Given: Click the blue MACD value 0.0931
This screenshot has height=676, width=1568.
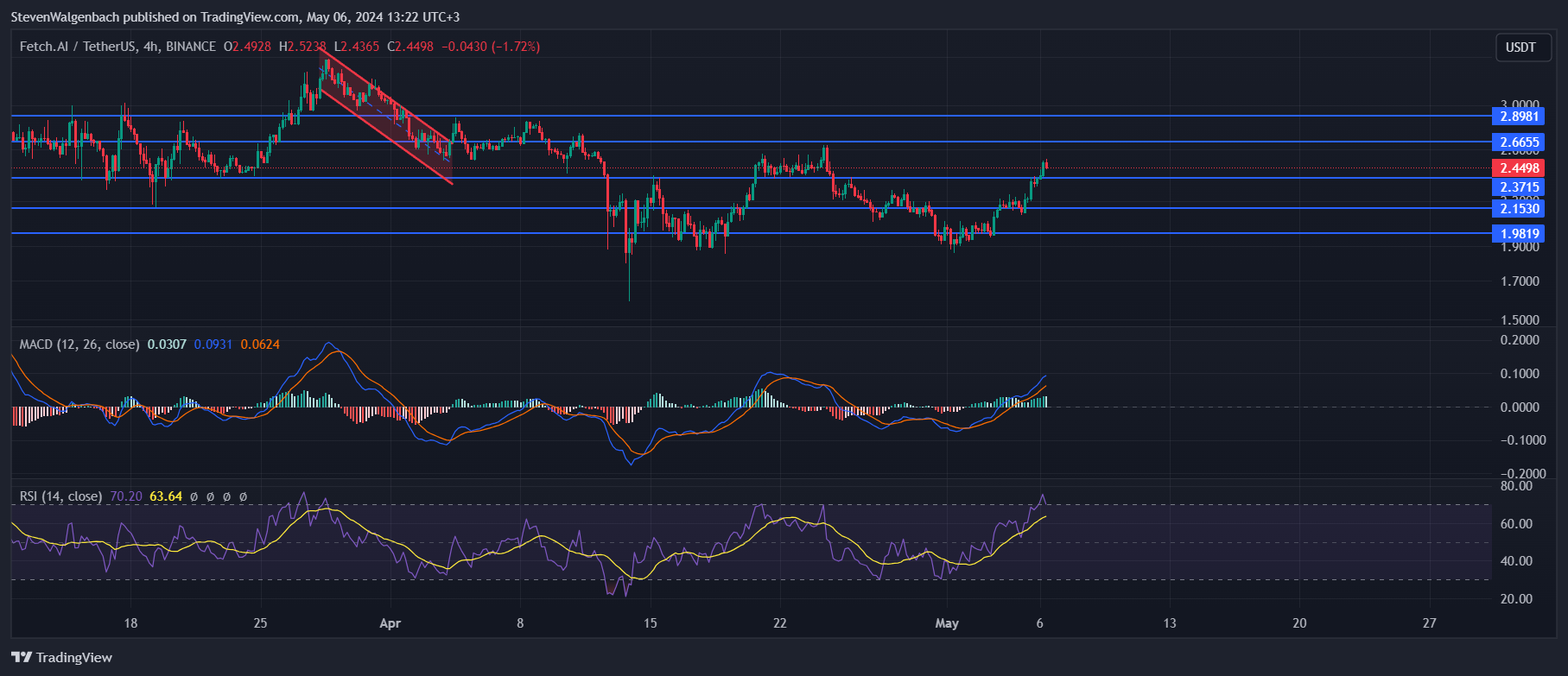Looking at the screenshot, I should 213,344.
